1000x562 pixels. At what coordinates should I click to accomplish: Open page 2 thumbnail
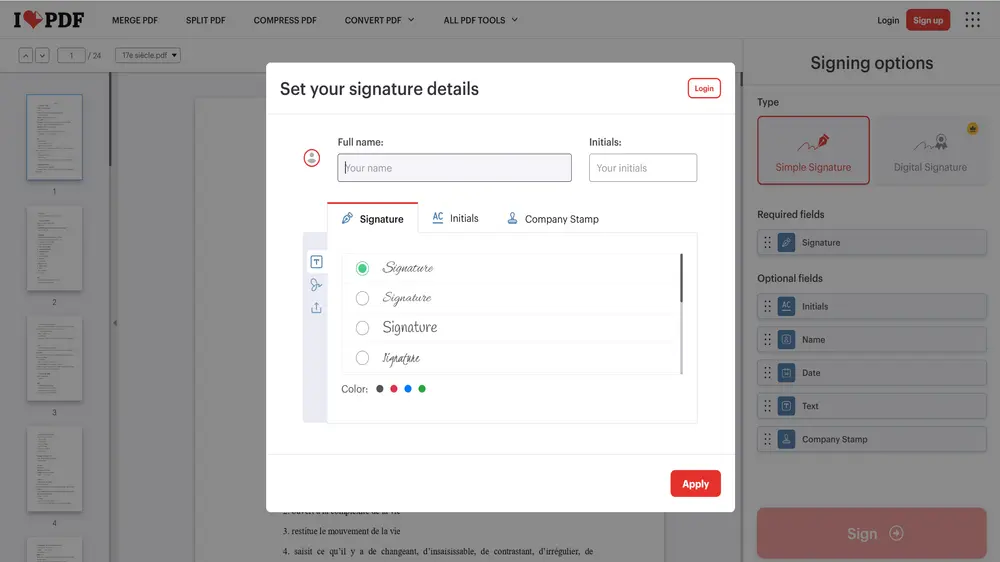[x=54, y=248]
